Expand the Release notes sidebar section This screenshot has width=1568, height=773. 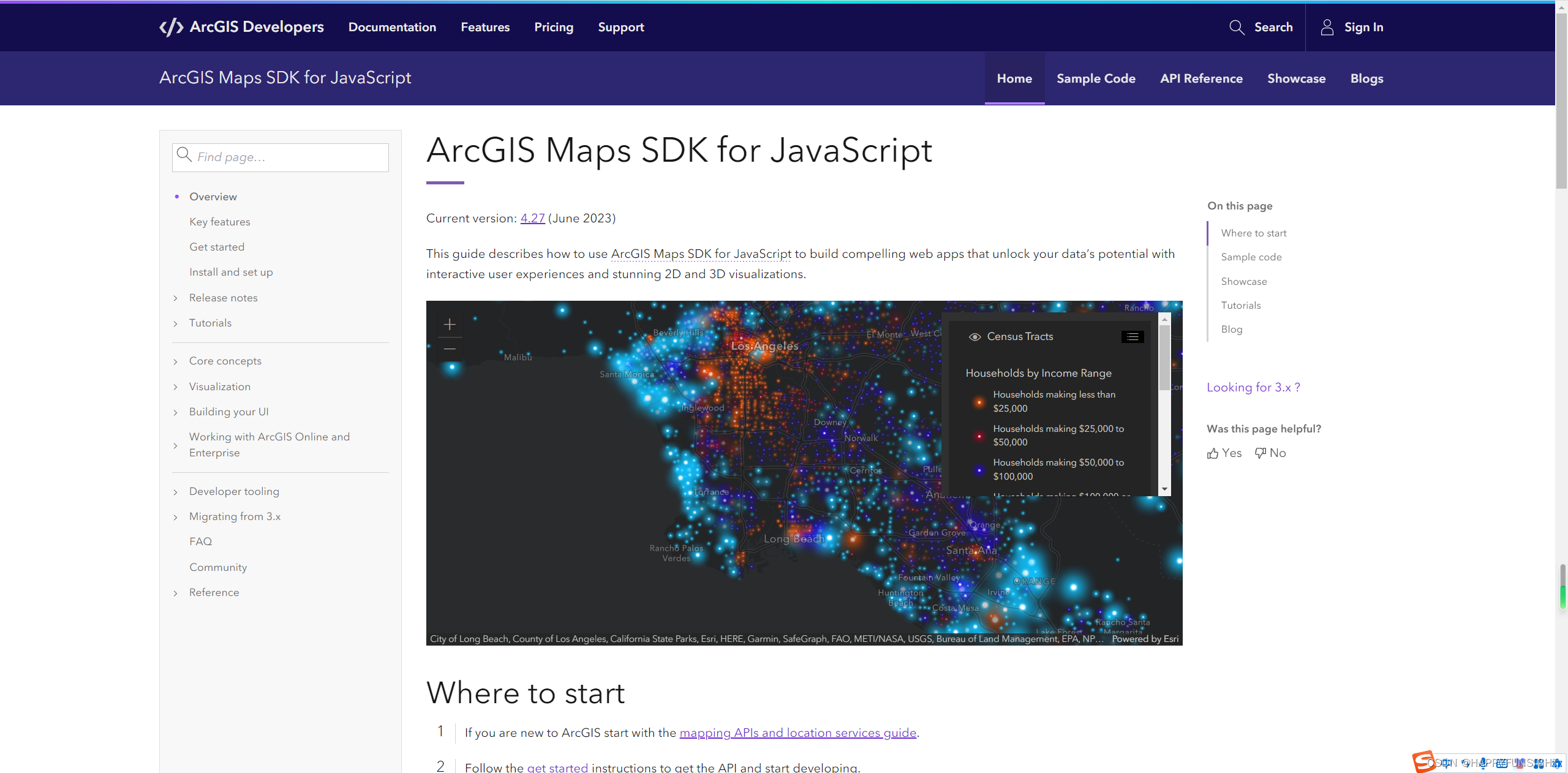tap(176, 298)
